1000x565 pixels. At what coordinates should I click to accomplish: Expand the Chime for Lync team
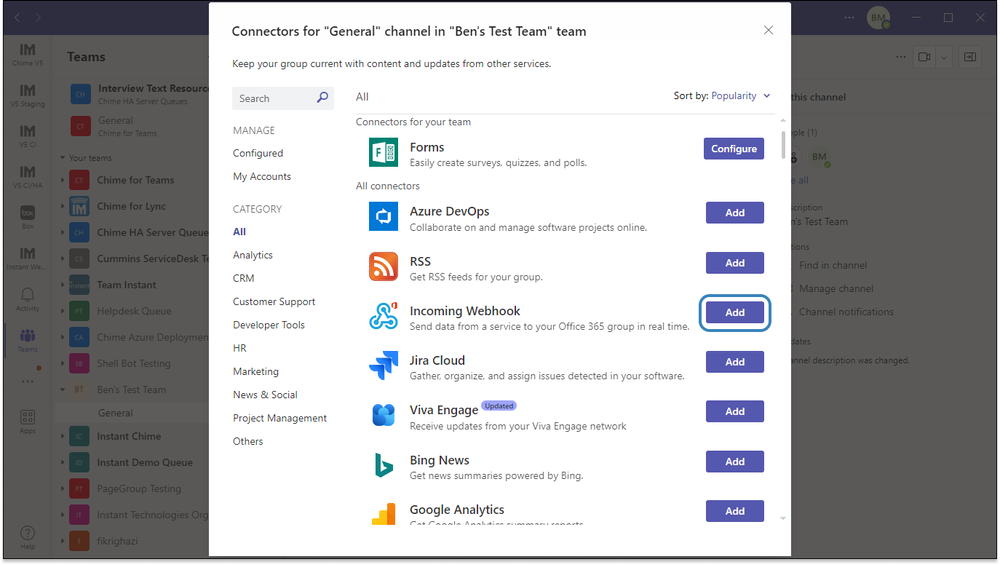pyautogui.click(x=62, y=207)
